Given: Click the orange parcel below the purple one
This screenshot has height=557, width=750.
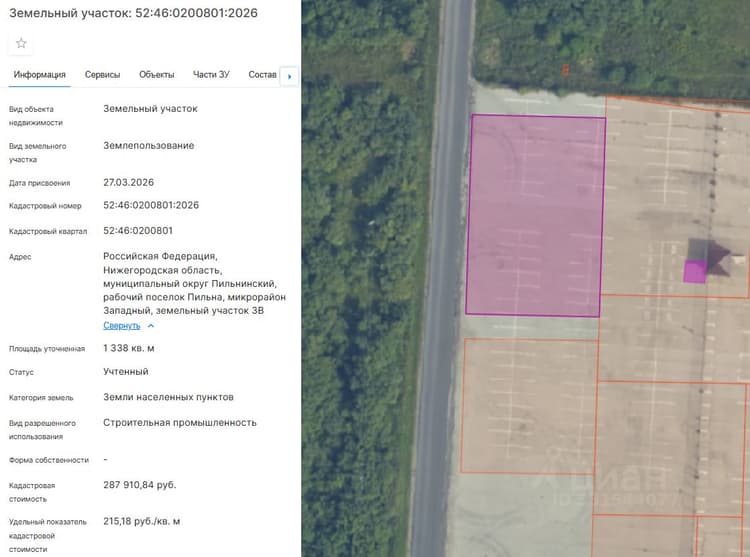Looking at the screenshot, I should (529, 406).
